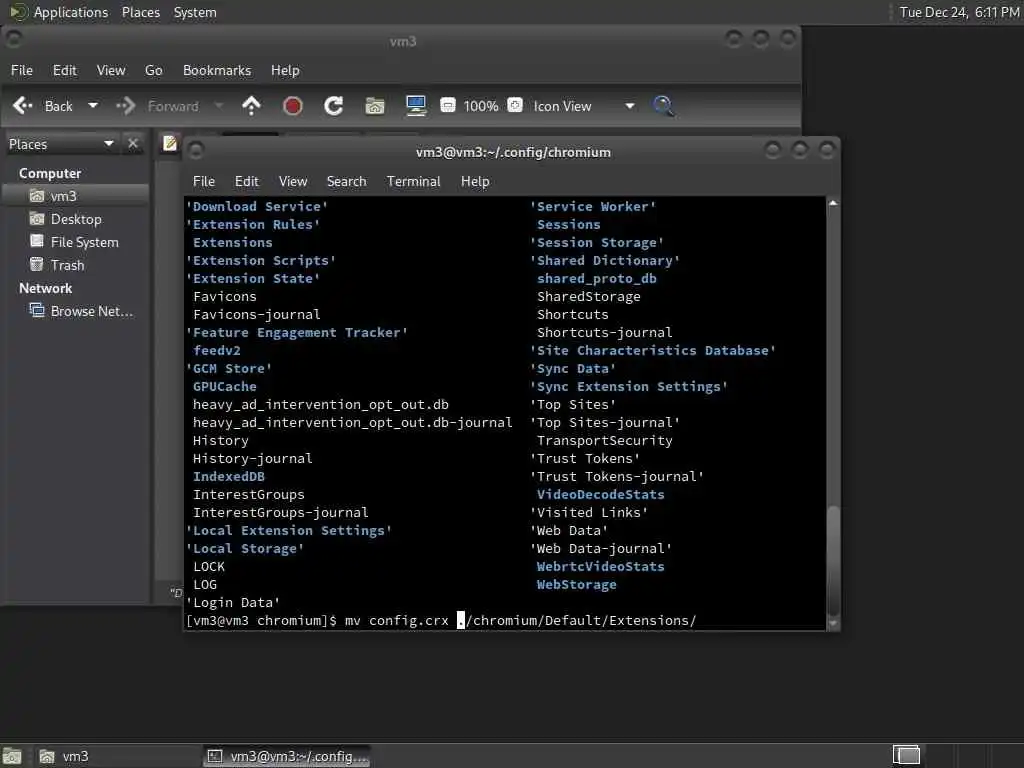Click the workspace switcher in bottom panel
Viewport: 1024px width, 768px height.
906,756
